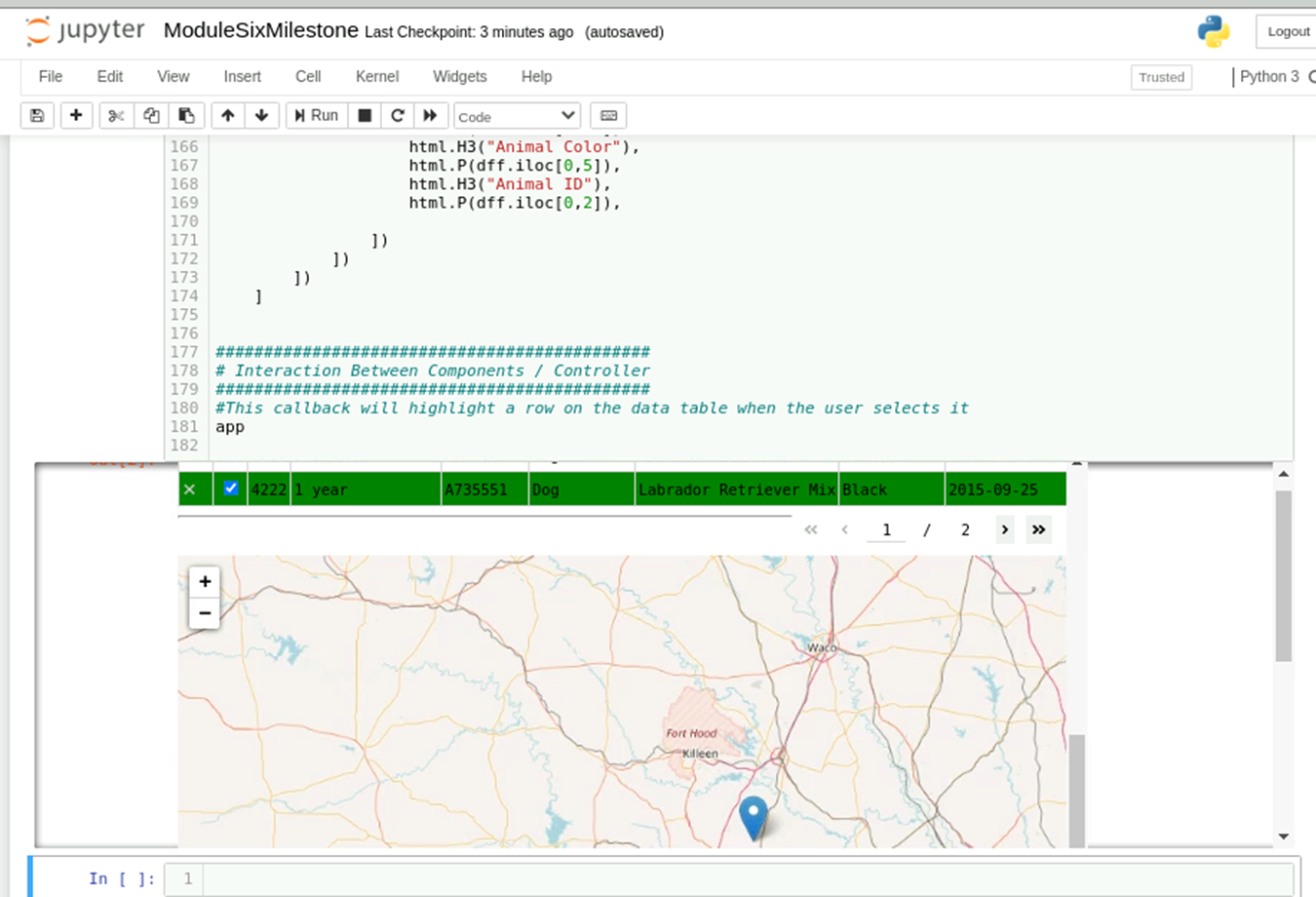This screenshot has width=1316, height=897.
Task: Open the Kernel menu
Action: [x=377, y=76]
